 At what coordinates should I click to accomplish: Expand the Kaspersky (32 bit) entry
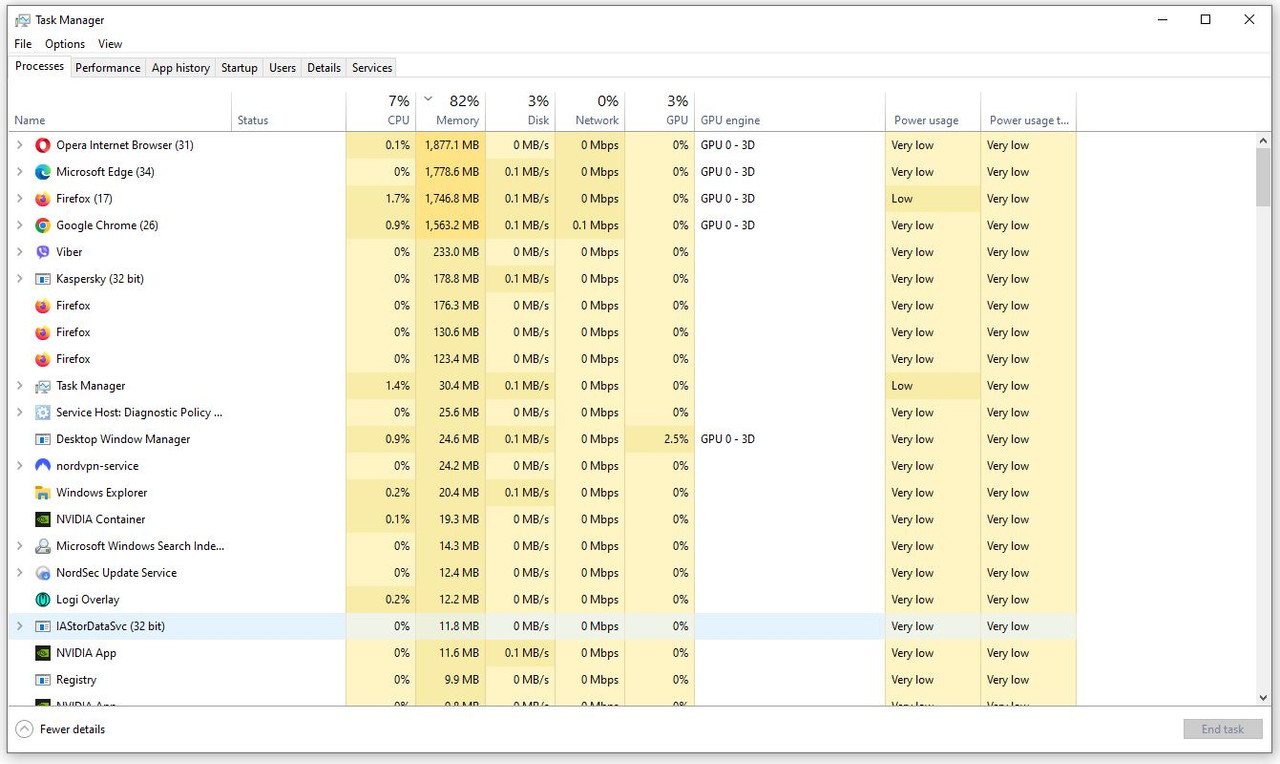click(x=19, y=279)
